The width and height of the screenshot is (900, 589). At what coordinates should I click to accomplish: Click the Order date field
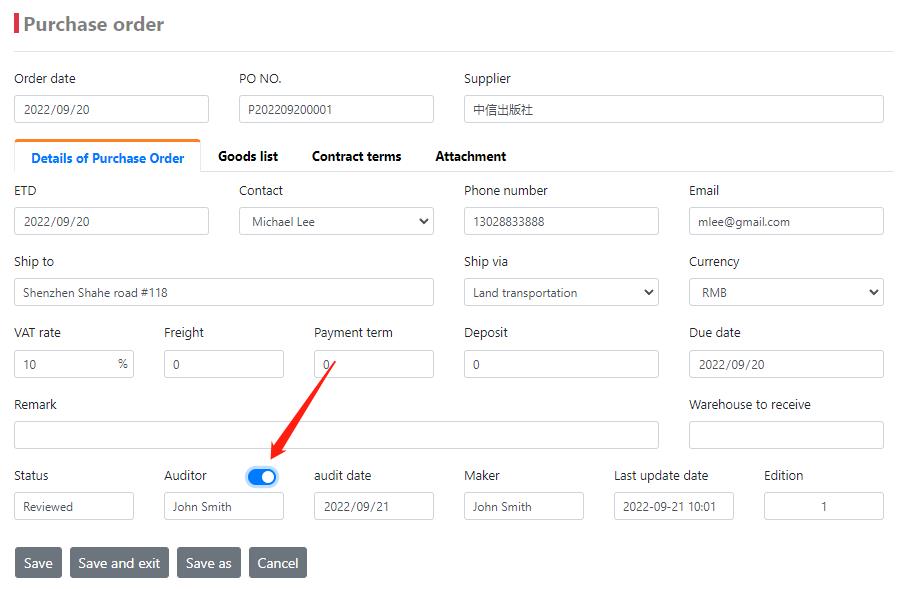point(111,109)
